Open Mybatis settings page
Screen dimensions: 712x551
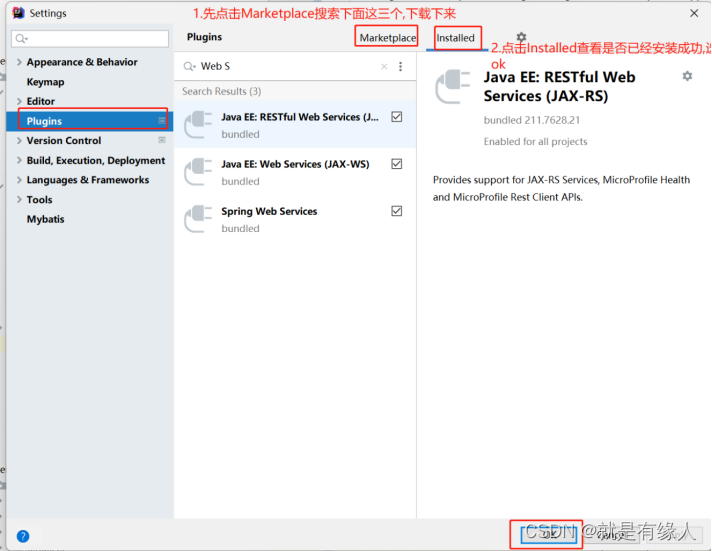coord(45,219)
